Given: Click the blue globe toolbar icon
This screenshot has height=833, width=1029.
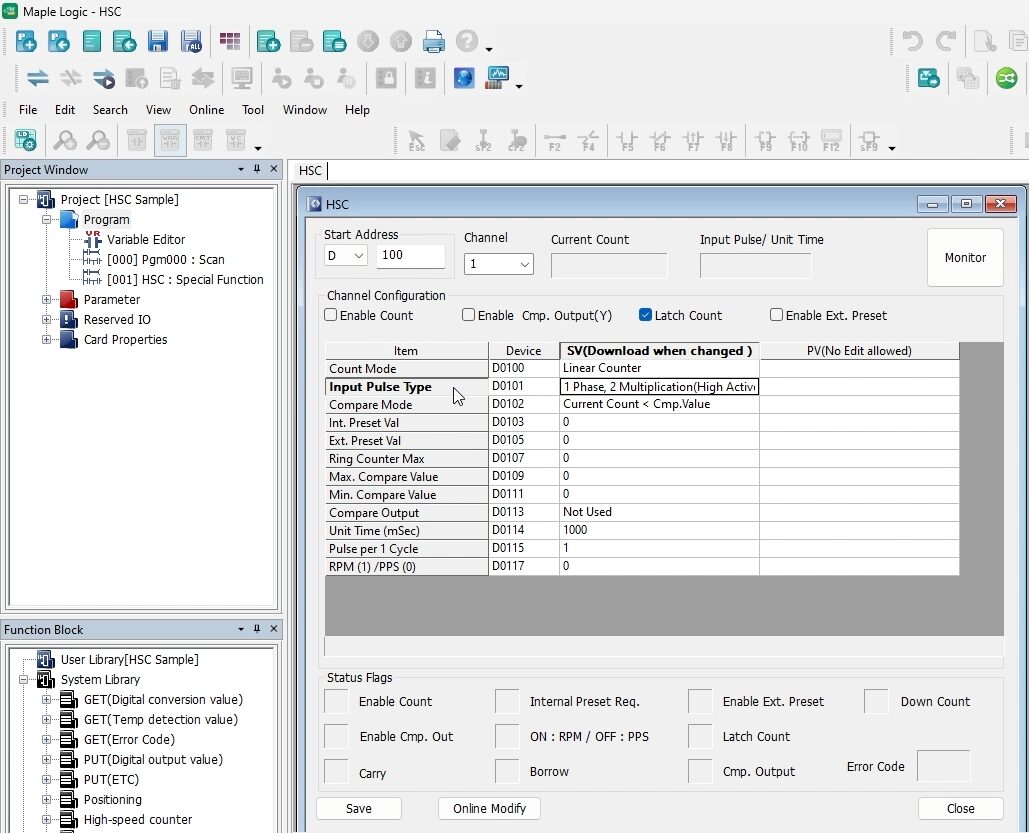Looking at the screenshot, I should [x=463, y=78].
